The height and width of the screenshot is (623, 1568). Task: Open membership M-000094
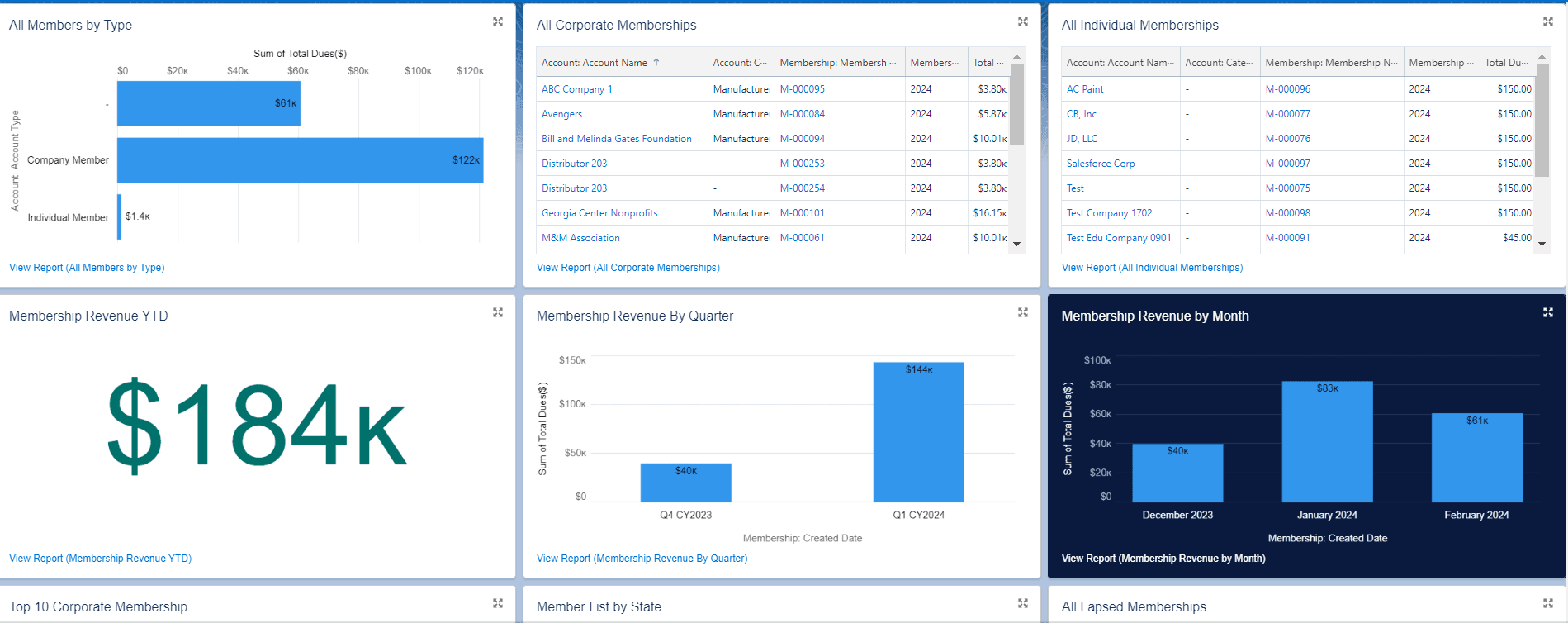point(803,139)
